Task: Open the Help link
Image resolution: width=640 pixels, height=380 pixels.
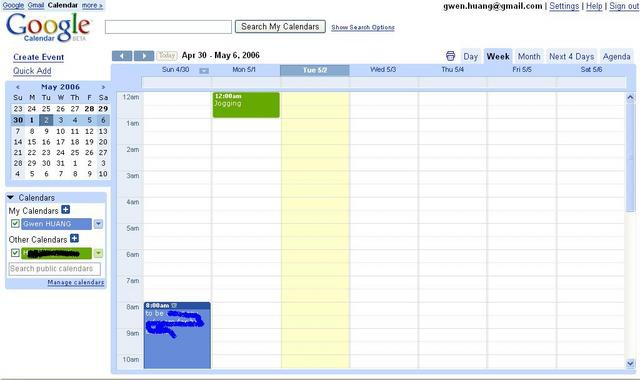Action: (x=594, y=6)
